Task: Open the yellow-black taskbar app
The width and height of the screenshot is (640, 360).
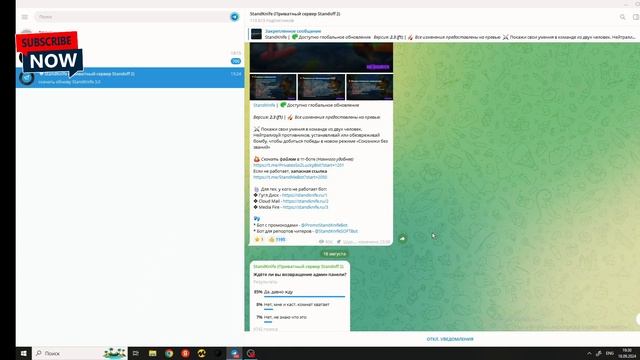Action: click(x=202, y=353)
